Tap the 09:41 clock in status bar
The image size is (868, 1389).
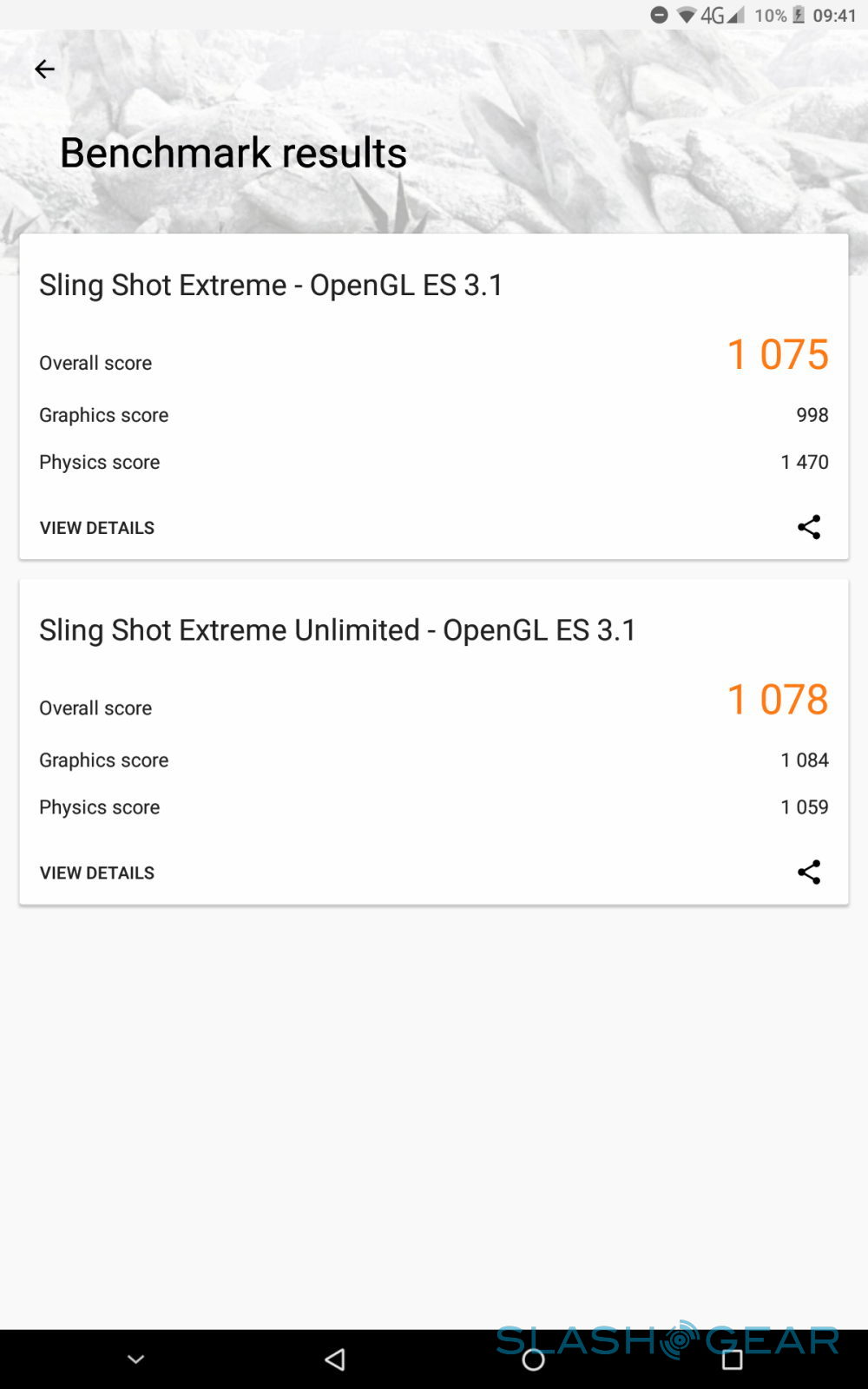tap(834, 15)
